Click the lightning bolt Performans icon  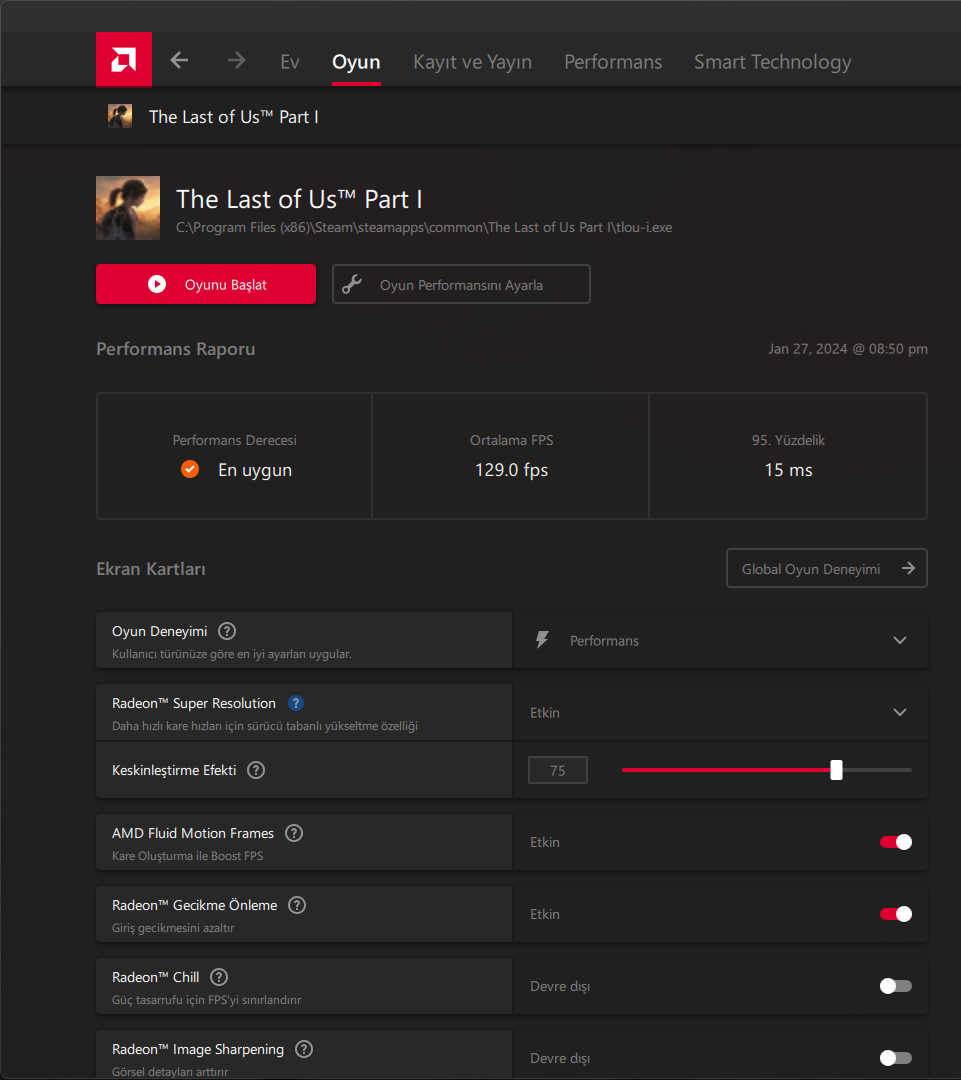coord(542,640)
